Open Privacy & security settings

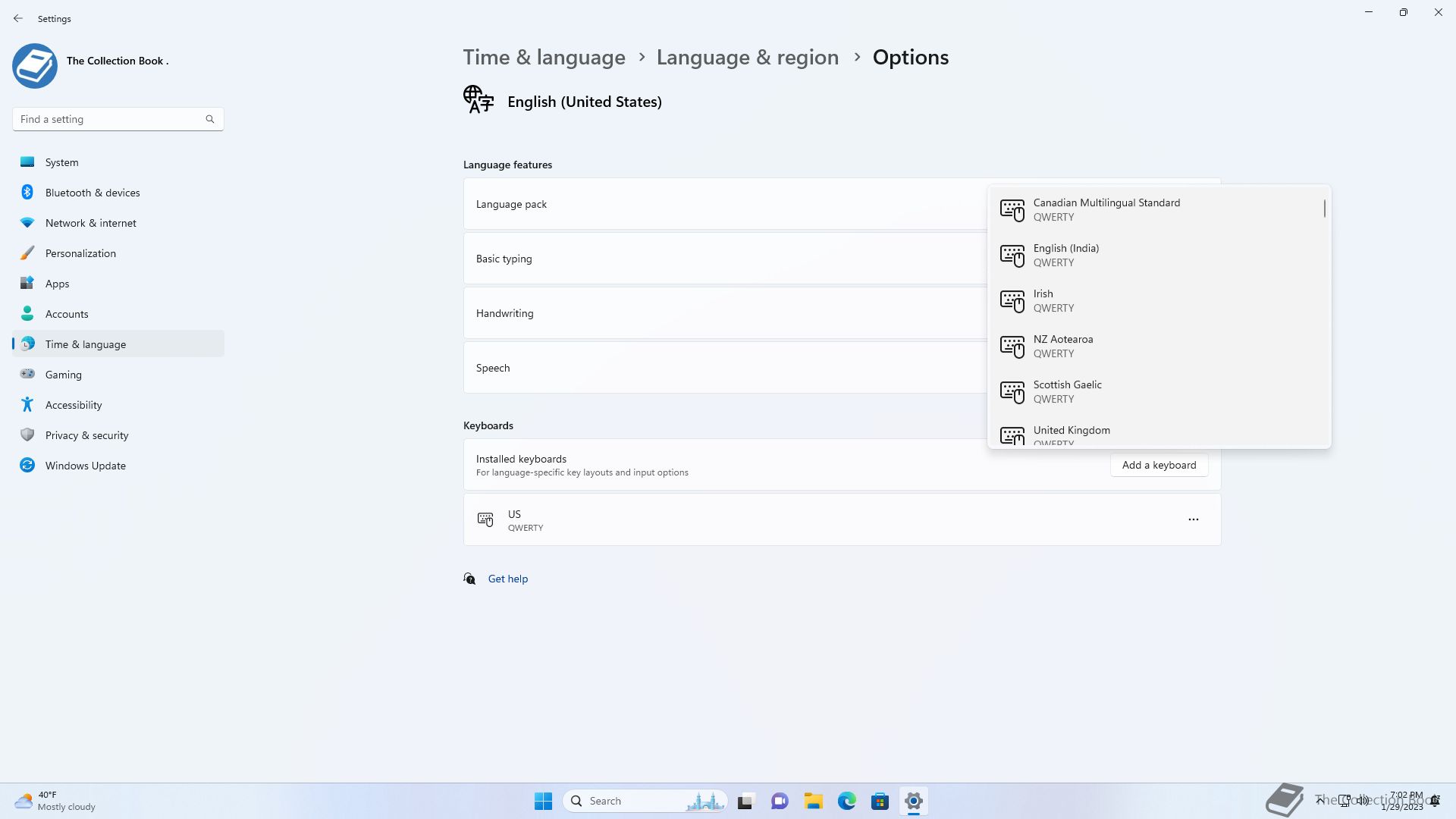86,435
